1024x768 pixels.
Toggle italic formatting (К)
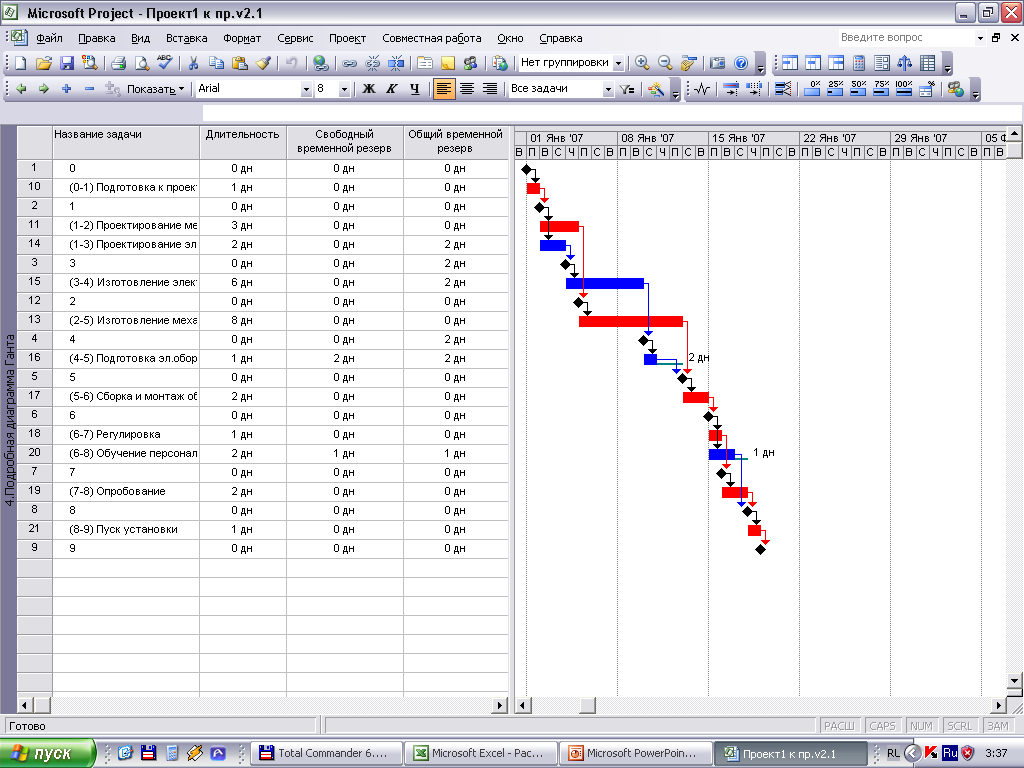click(x=392, y=89)
